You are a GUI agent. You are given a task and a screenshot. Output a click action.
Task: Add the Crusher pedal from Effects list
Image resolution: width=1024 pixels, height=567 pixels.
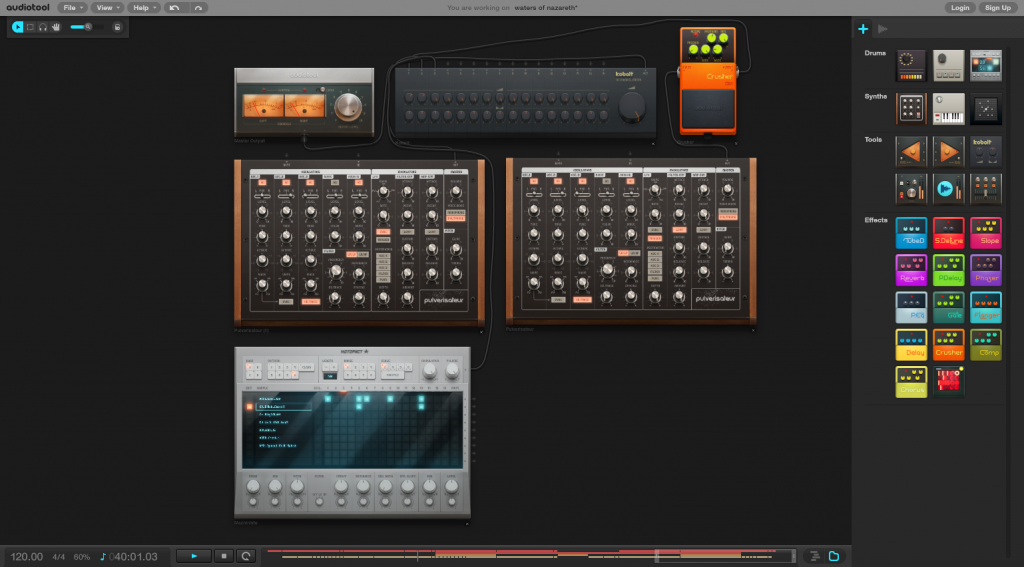point(948,344)
